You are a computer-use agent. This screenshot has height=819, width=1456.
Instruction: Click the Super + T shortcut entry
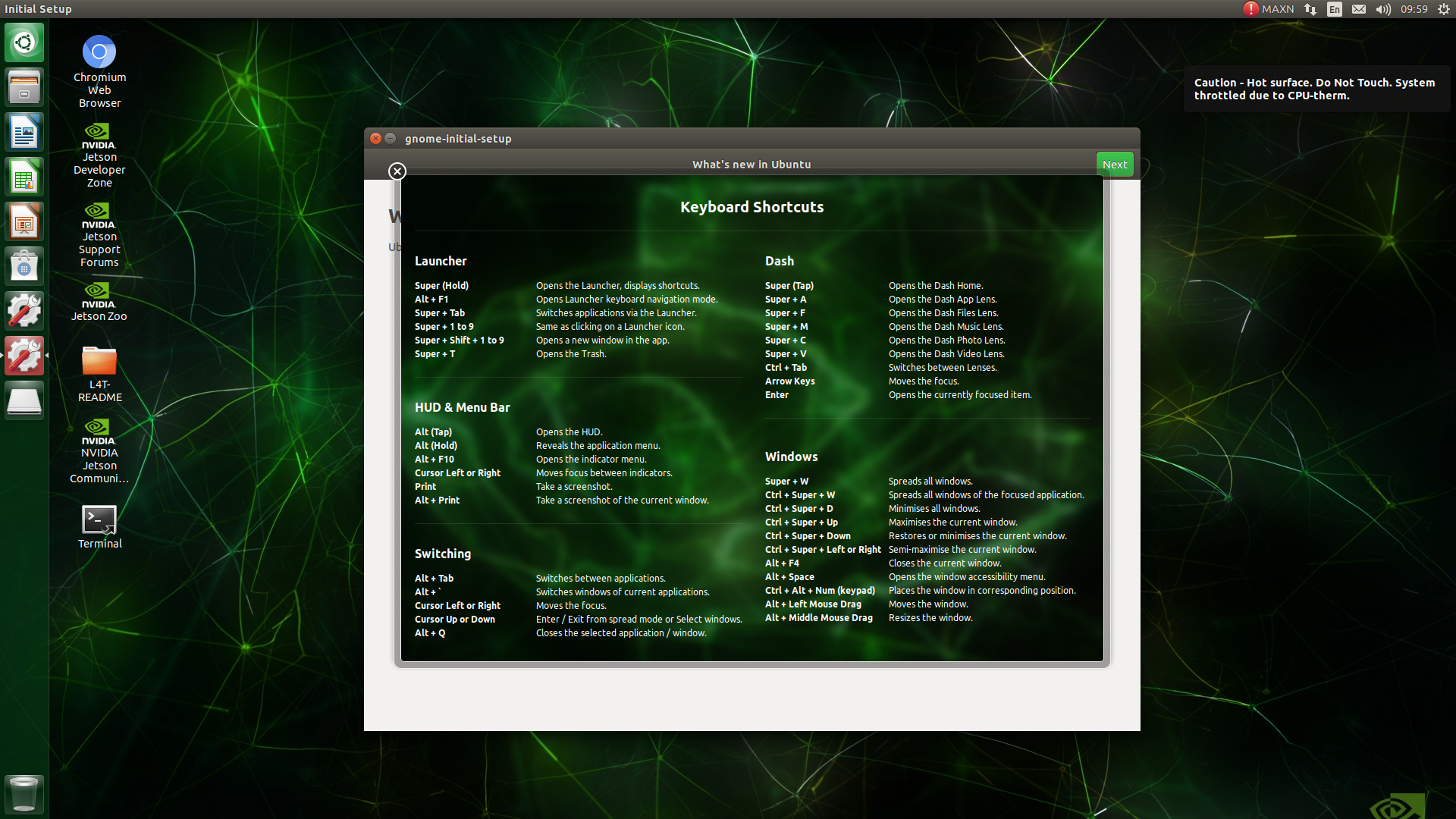click(435, 354)
